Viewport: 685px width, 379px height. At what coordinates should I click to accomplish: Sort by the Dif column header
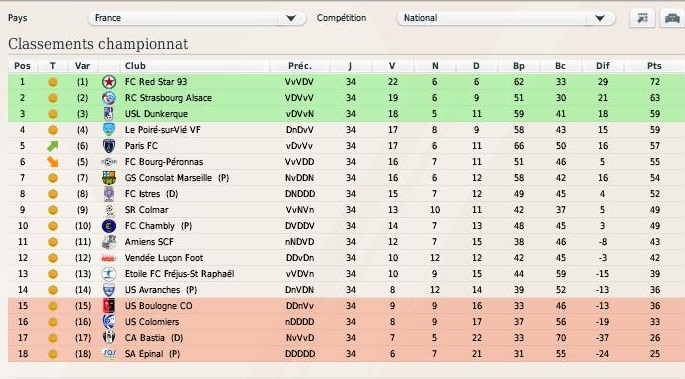point(603,66)
